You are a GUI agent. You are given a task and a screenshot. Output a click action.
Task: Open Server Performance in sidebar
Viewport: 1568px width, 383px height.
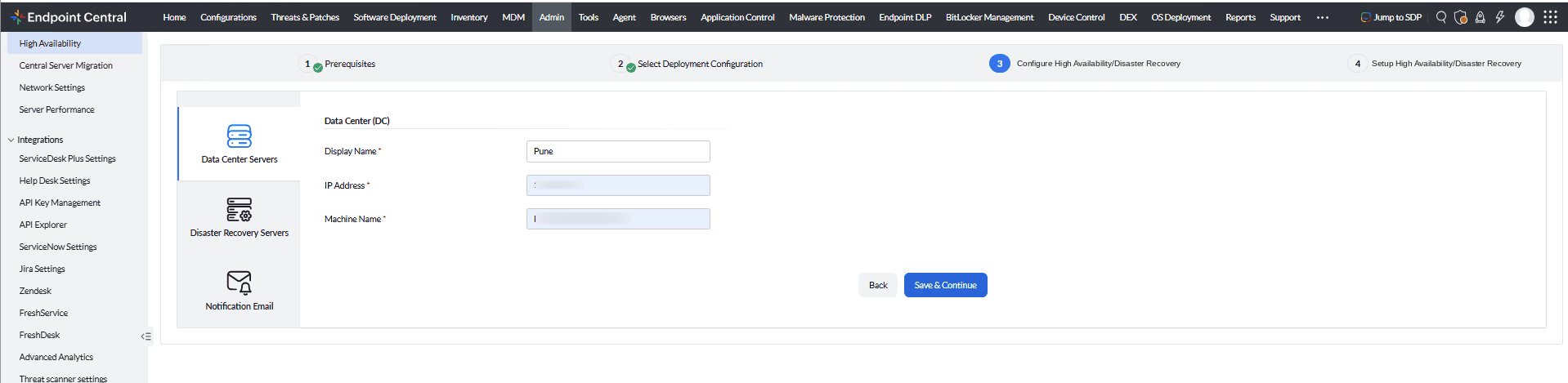pos(56,109)
